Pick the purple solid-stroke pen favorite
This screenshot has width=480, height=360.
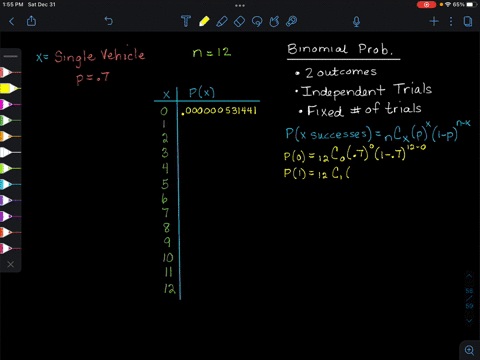tap(10, 216)
